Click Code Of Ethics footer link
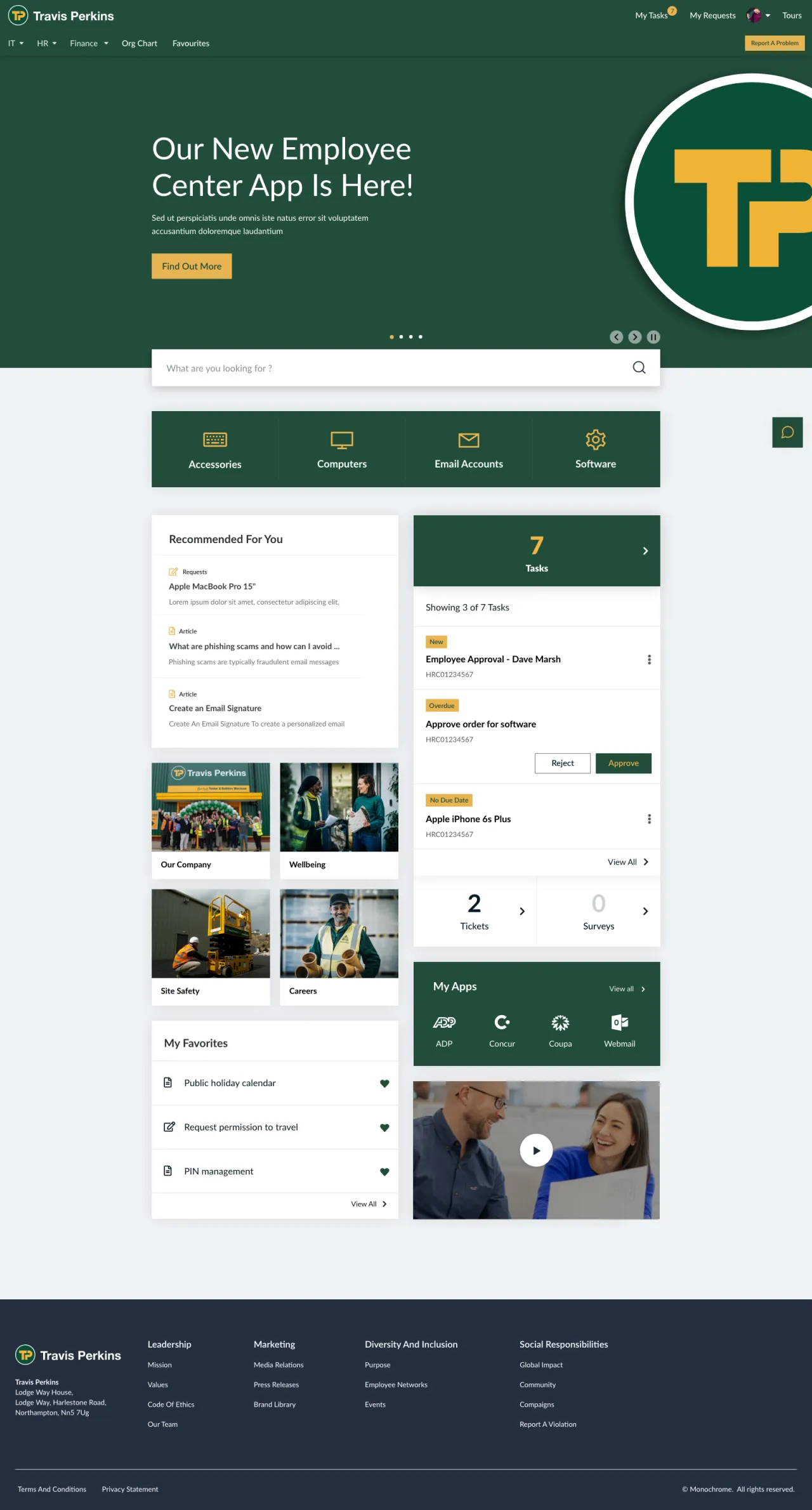 171,1404
